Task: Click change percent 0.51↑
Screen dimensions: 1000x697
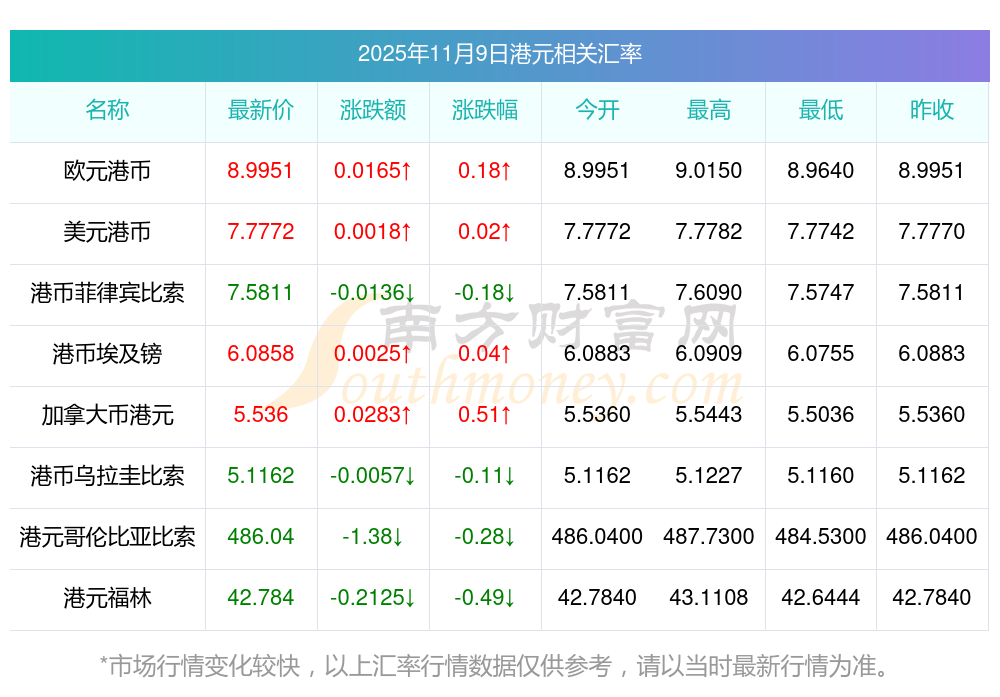Action: click(485, 415)
